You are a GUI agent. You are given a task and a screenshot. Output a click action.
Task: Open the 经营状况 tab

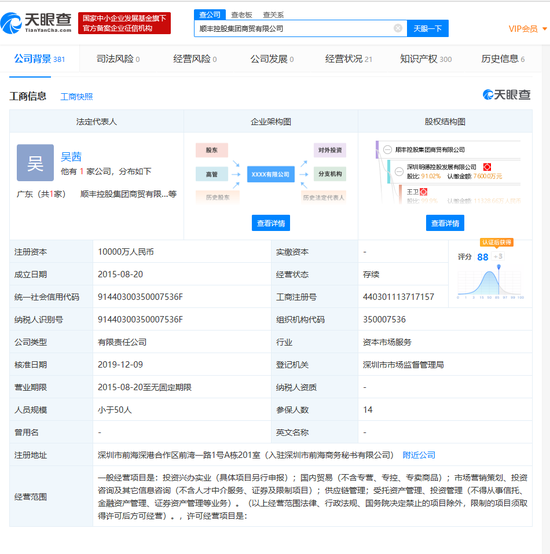[x=349, y=59]
